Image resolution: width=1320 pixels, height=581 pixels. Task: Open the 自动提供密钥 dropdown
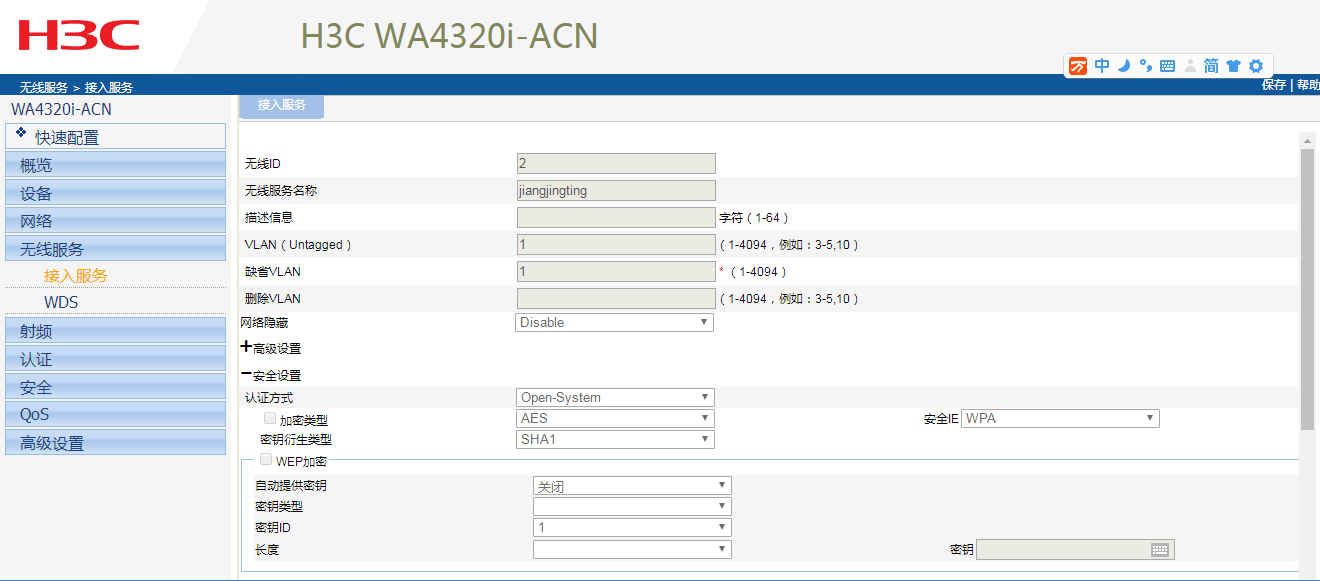coord(632,486)
